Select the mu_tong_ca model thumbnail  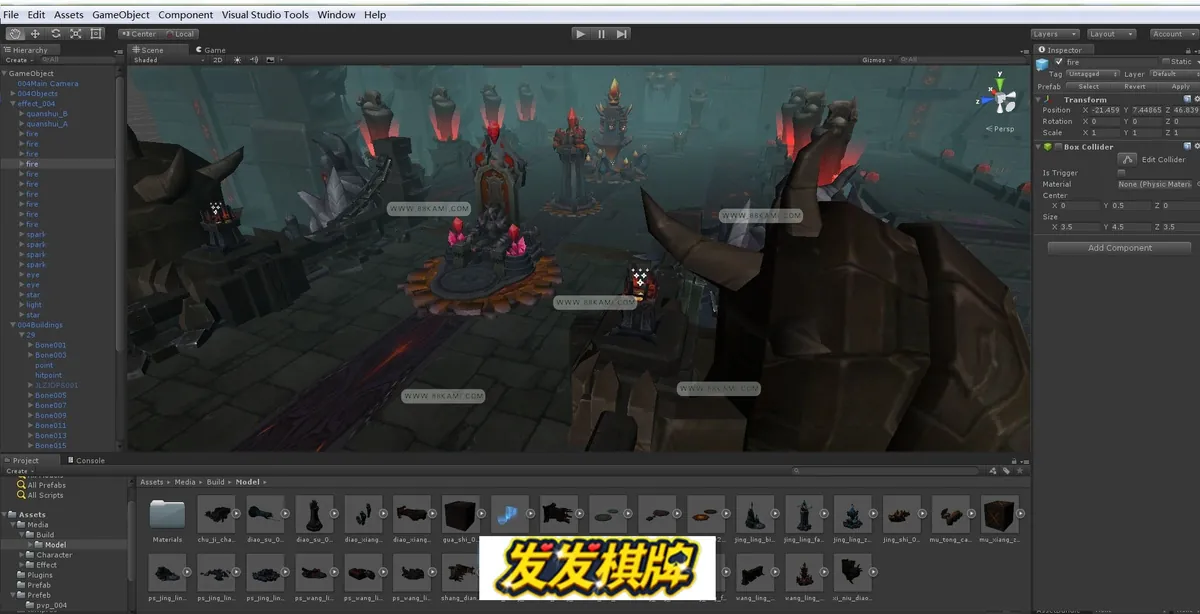pos(951,514)
